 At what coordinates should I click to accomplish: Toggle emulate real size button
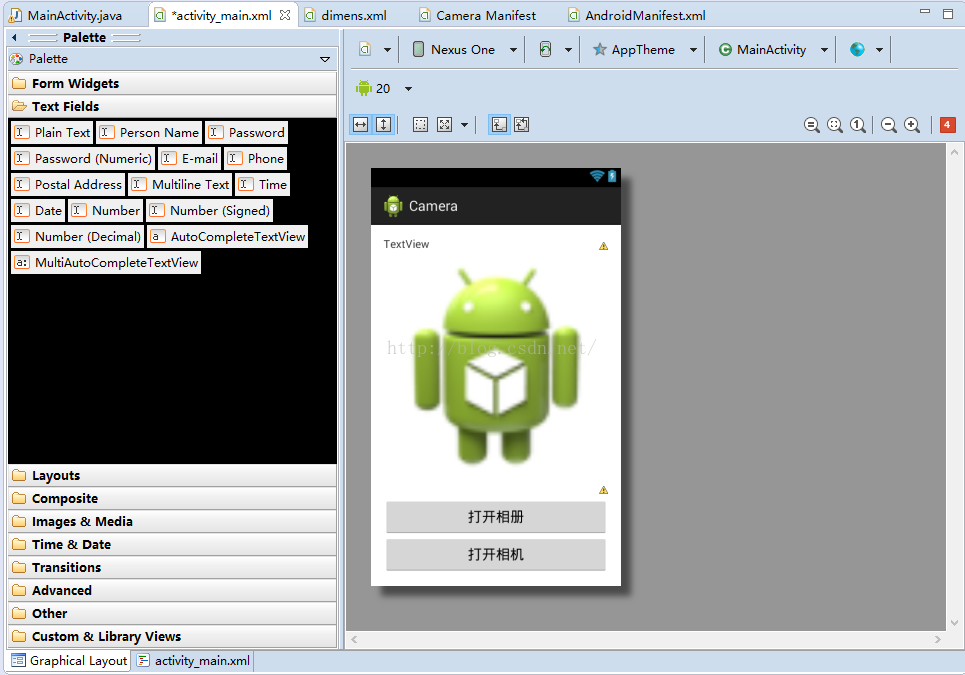(x=499, y=125)
